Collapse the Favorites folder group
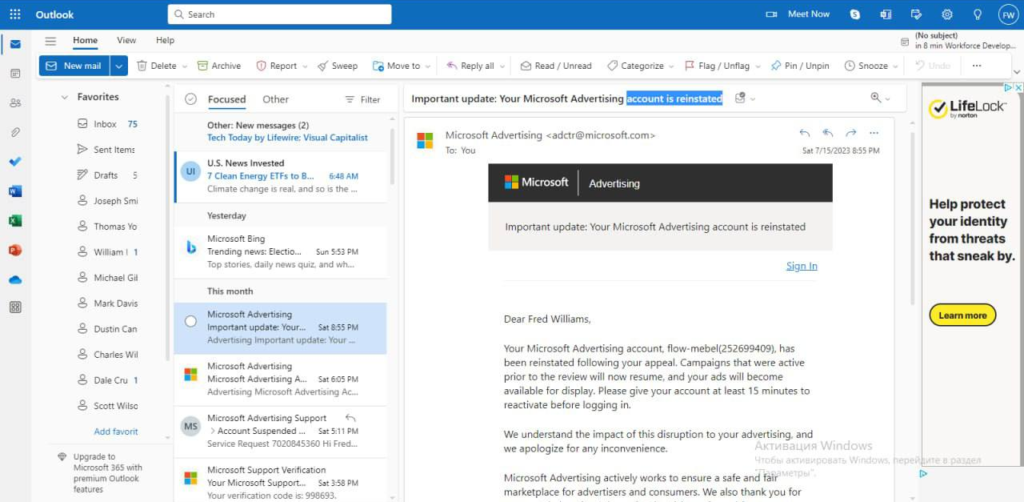Screen dimensions: 1024x502 pos(64,97)
